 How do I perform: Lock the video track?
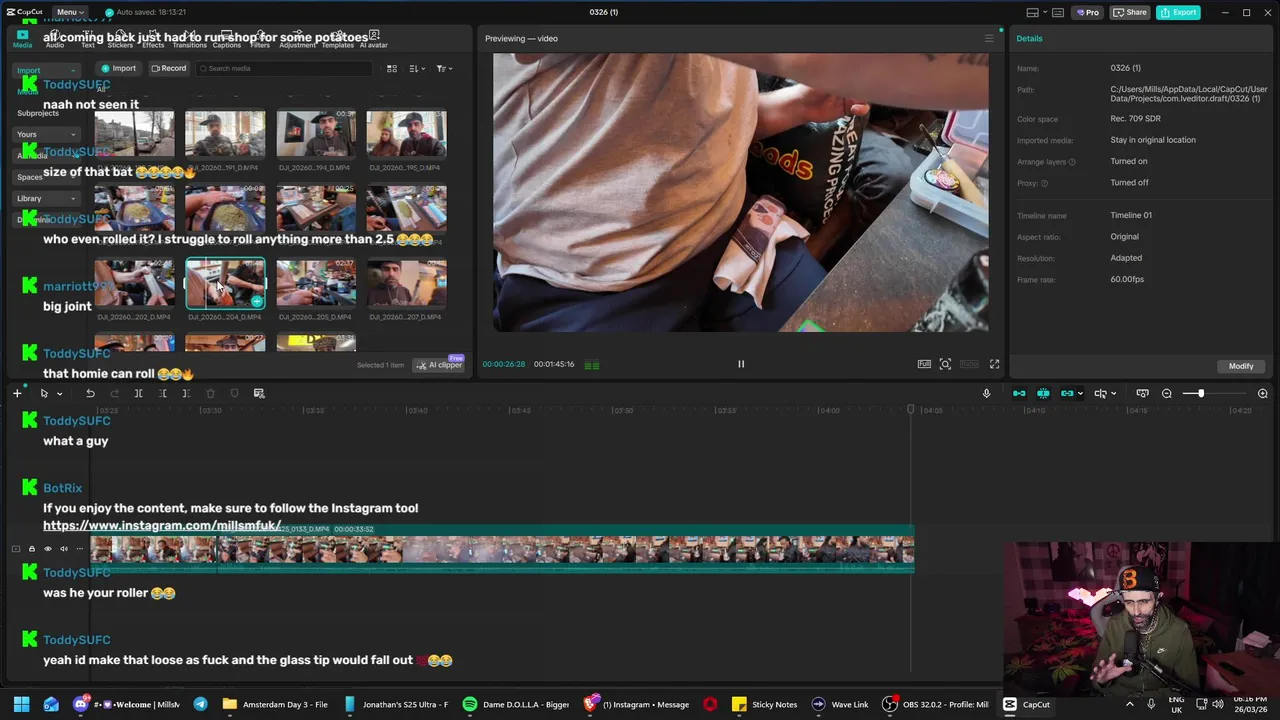[31, 549]
